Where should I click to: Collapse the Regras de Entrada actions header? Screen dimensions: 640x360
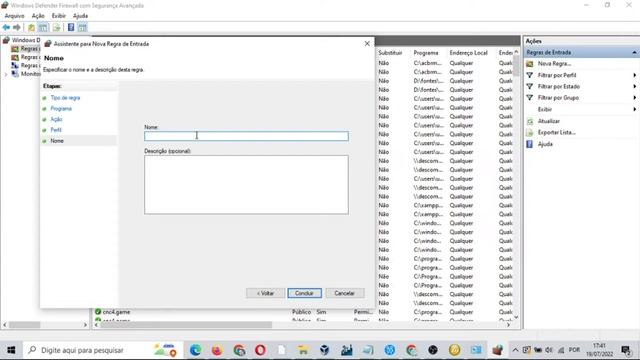[634, 53]
